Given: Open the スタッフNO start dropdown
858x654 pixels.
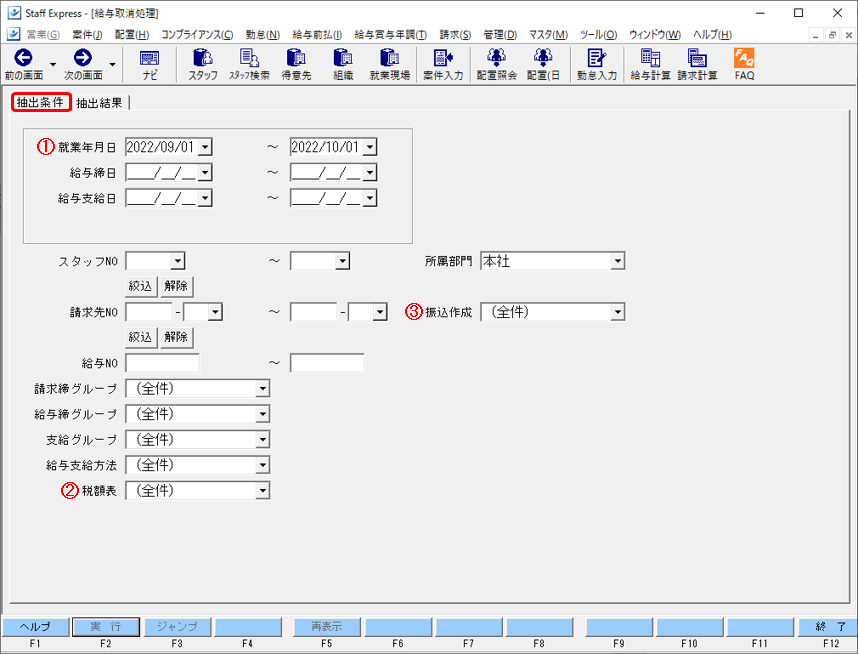Looking at the screenshot, I should [x=177, y=261].
